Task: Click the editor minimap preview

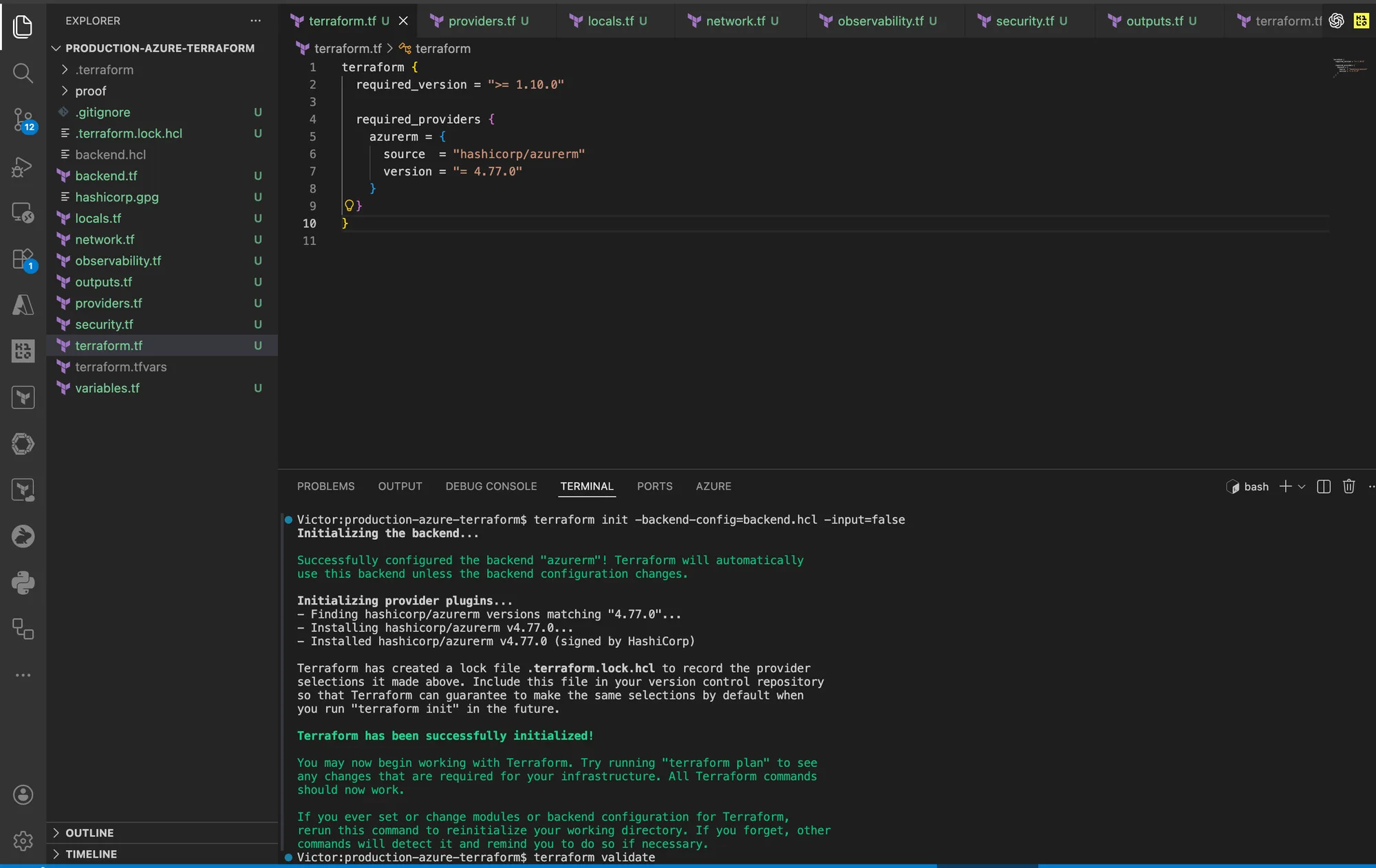Action: (1349, 67)
